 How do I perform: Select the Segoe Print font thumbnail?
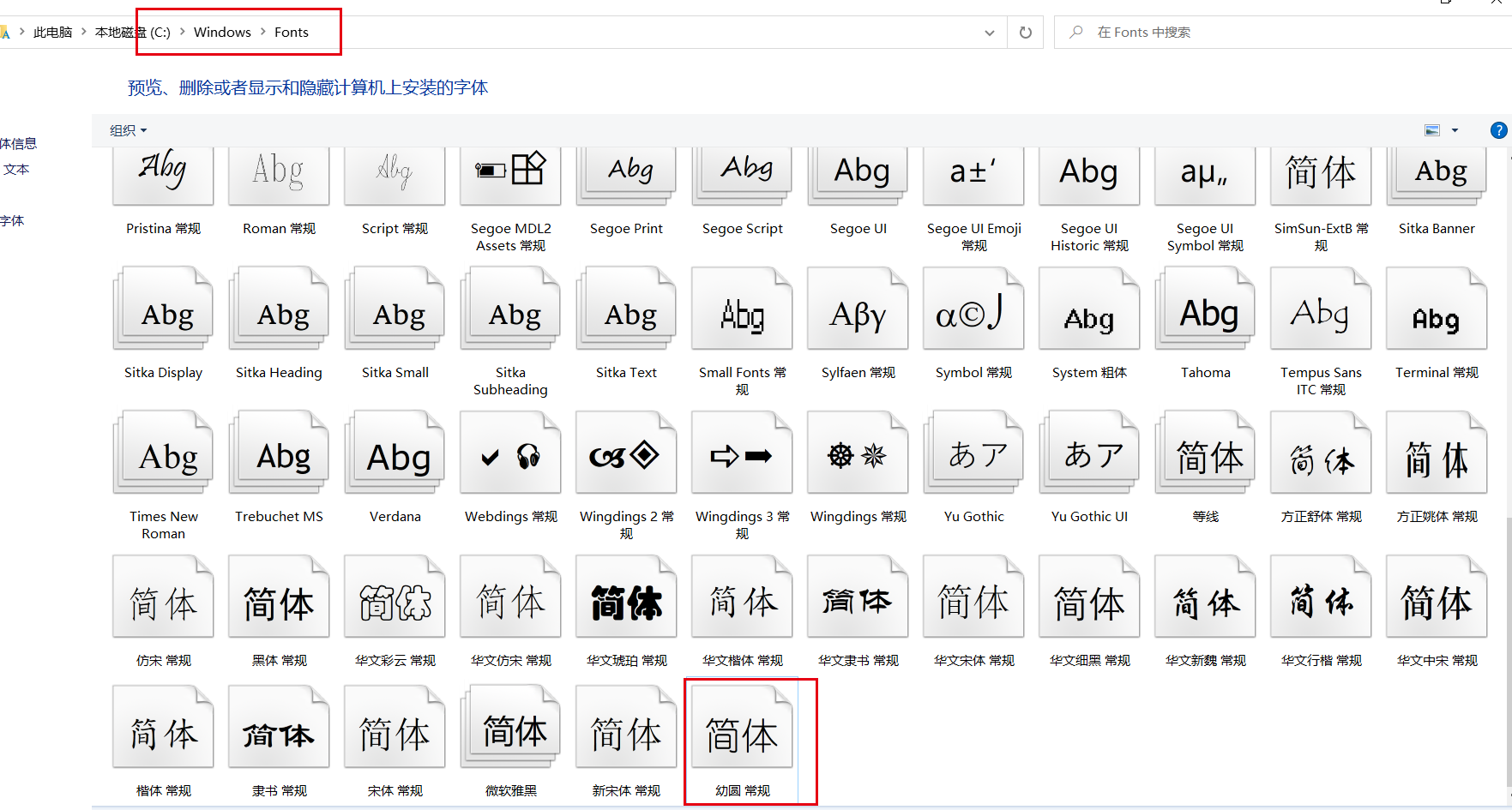point(626,176)
